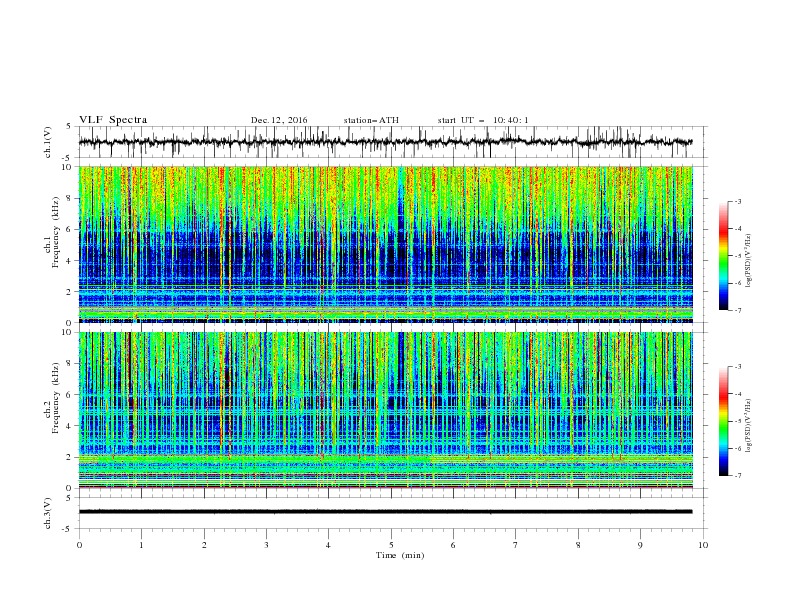This screenshot has height=612, width=792.
Task: Click the ch.1 "Frequency (kHz)" axis label
Action: pos(56,234)
